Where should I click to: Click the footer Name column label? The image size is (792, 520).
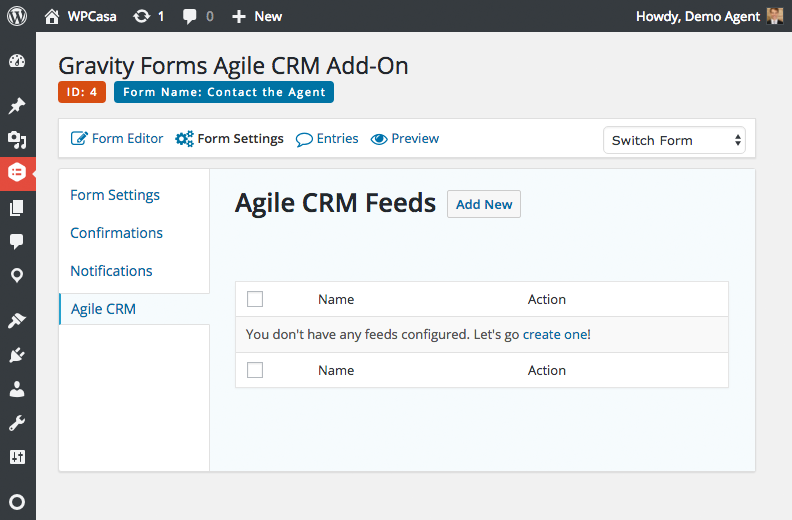coord(336,370)
